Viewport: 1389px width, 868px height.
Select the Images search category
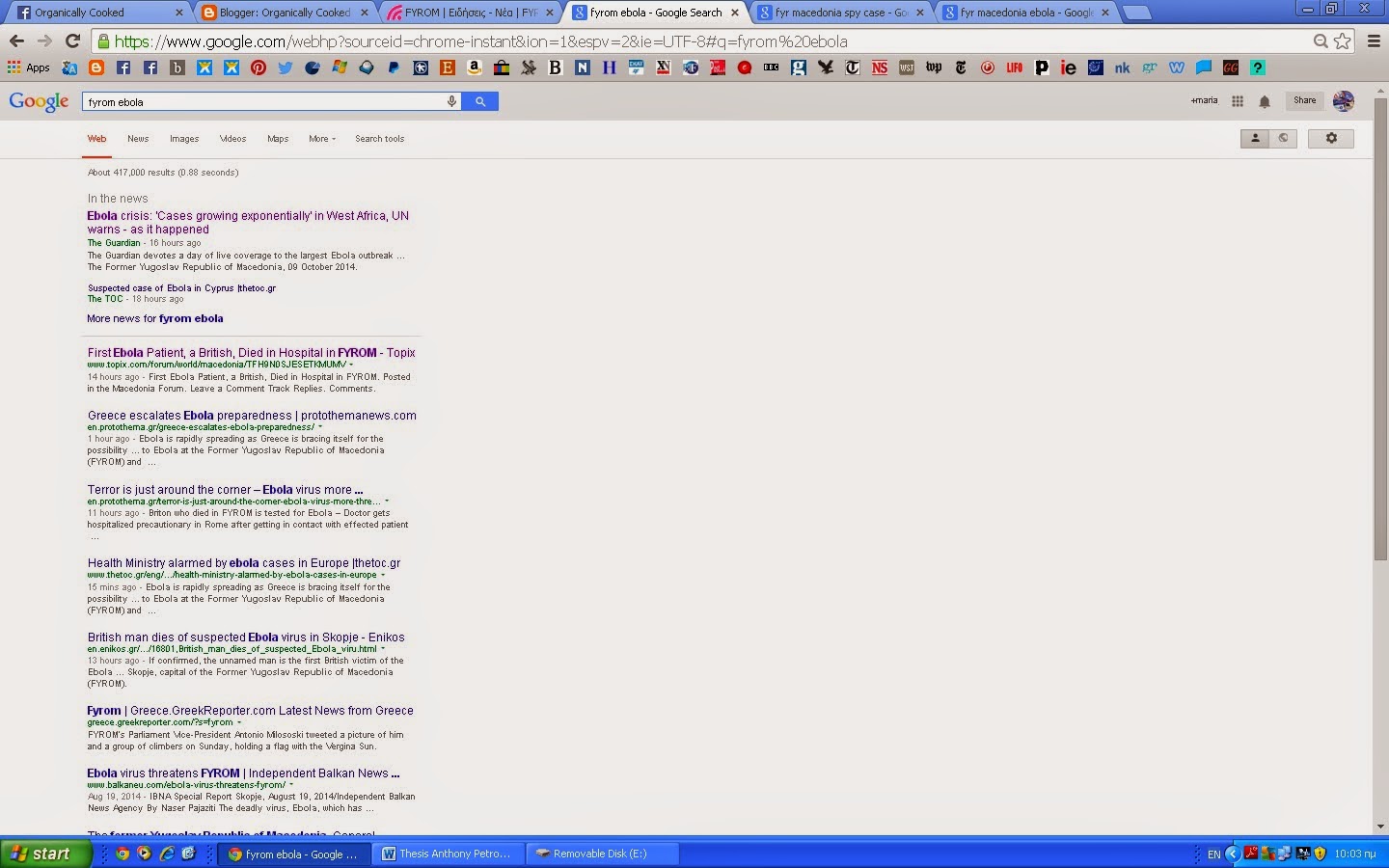coord(184,139)
